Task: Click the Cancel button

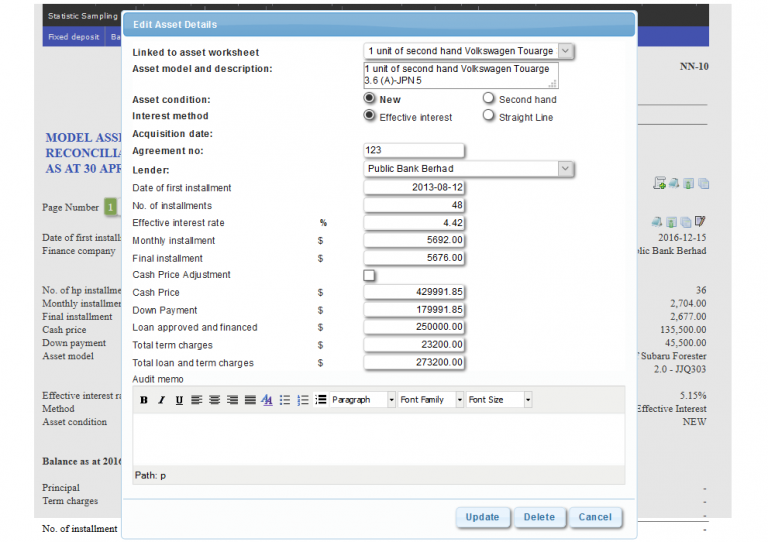Action: 595,517
